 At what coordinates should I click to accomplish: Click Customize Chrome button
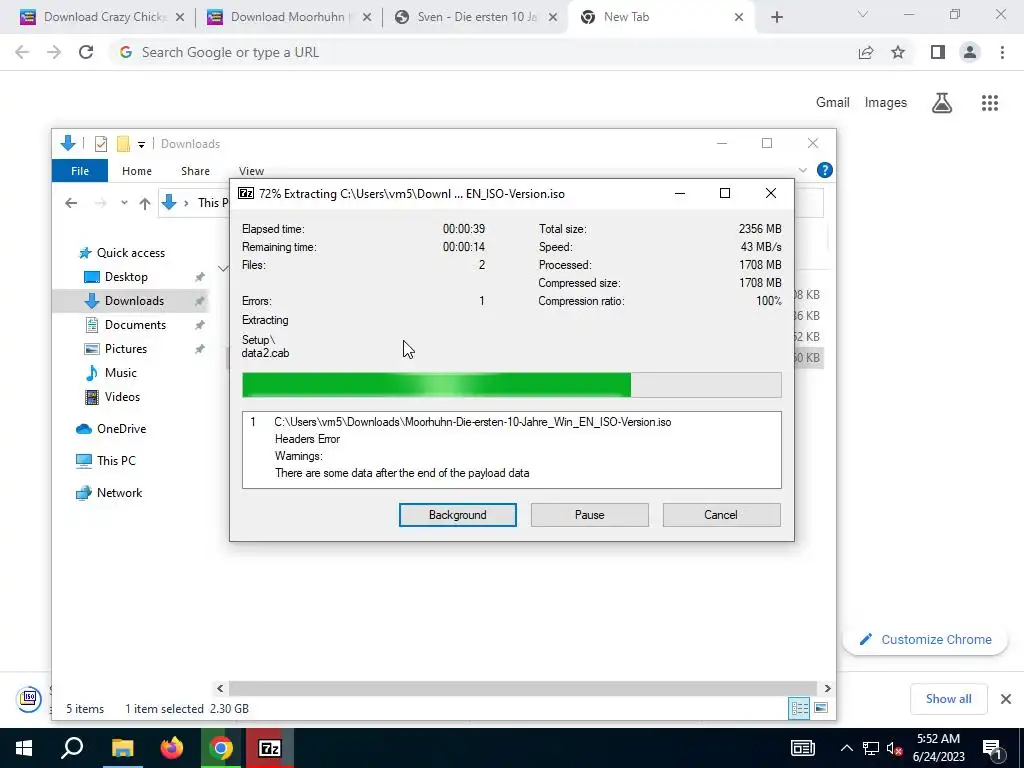pos(925,639)
